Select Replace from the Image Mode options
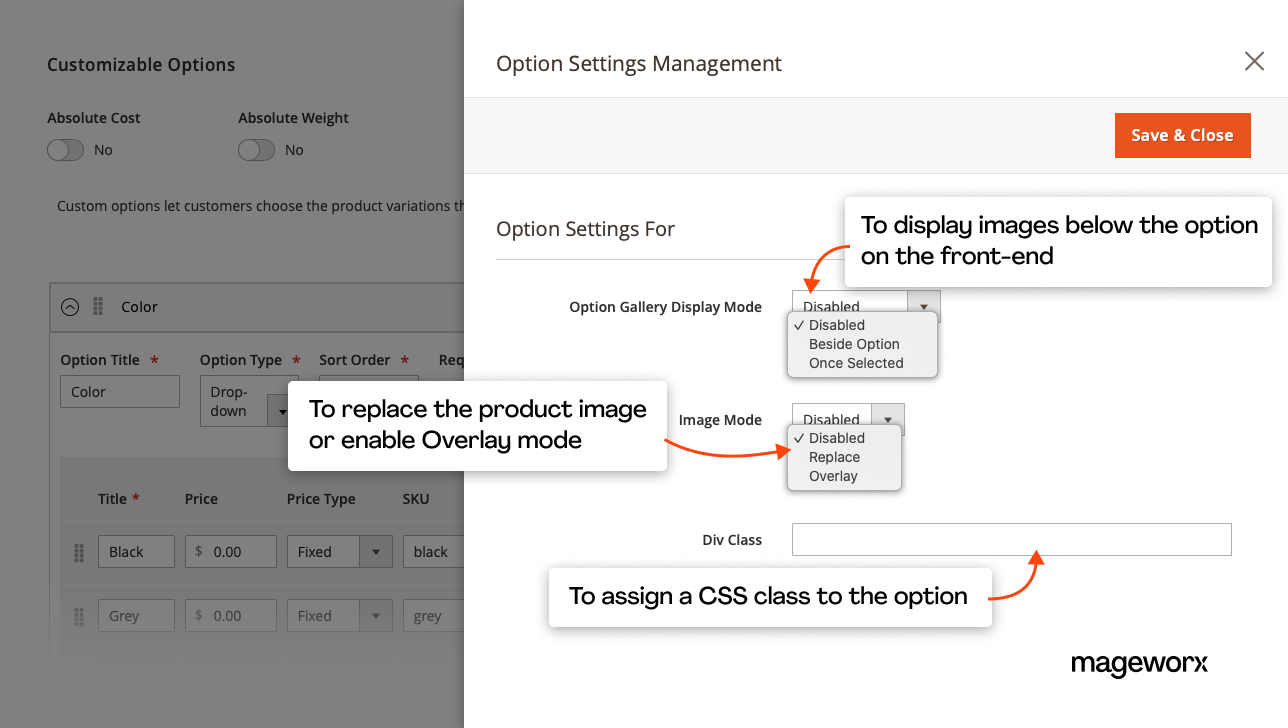The image size is (1288, 728). [x=836, y=457]
